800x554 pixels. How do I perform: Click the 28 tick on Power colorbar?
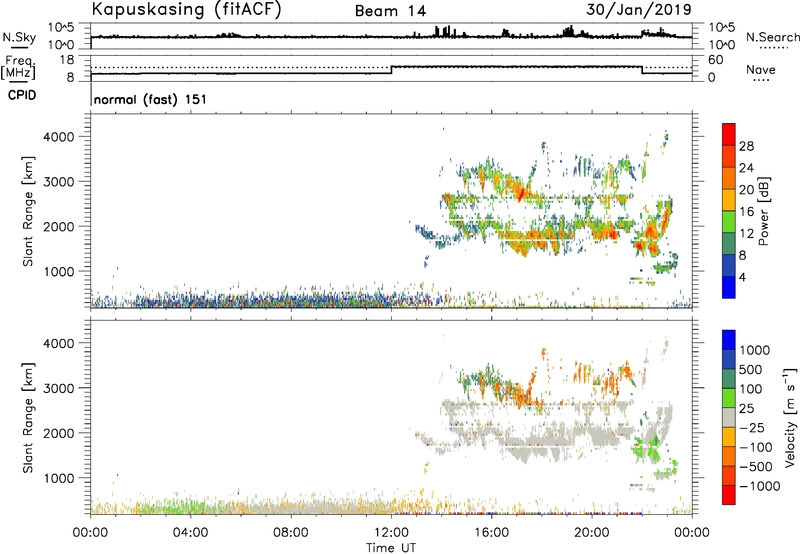click(746, 146)
